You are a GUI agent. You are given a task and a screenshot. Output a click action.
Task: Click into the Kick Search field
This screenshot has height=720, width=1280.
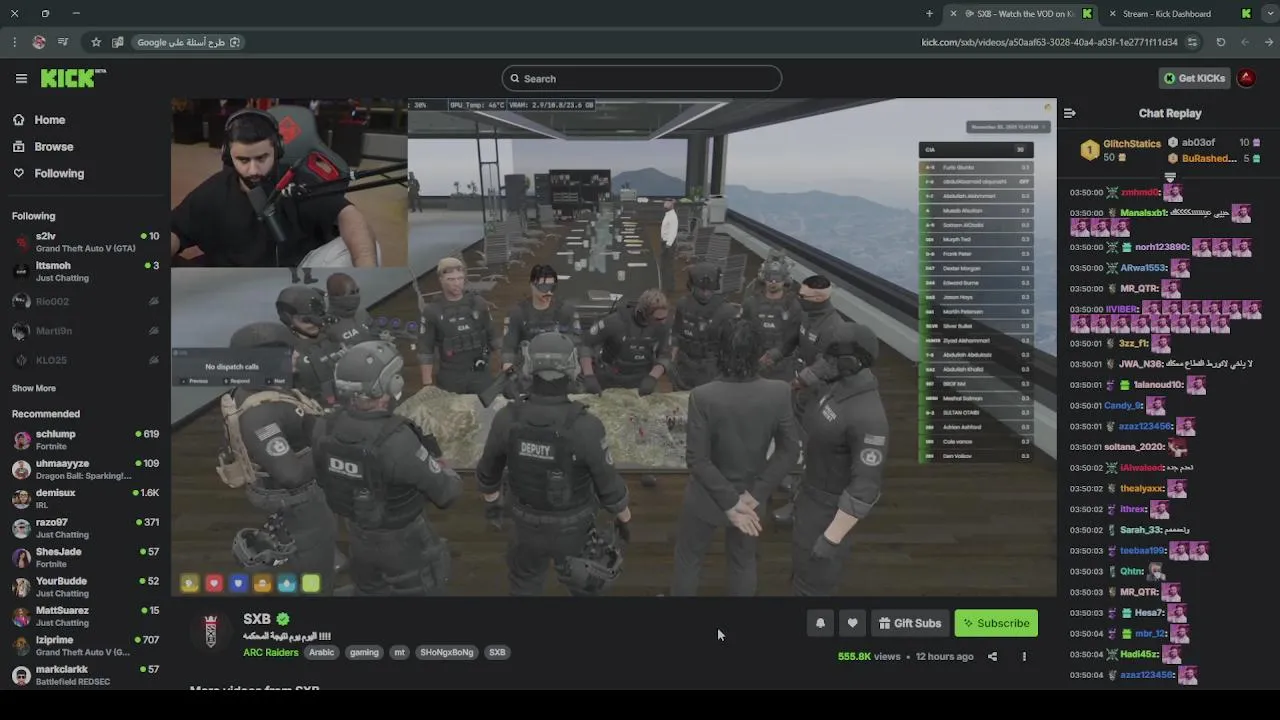[641, 79]
